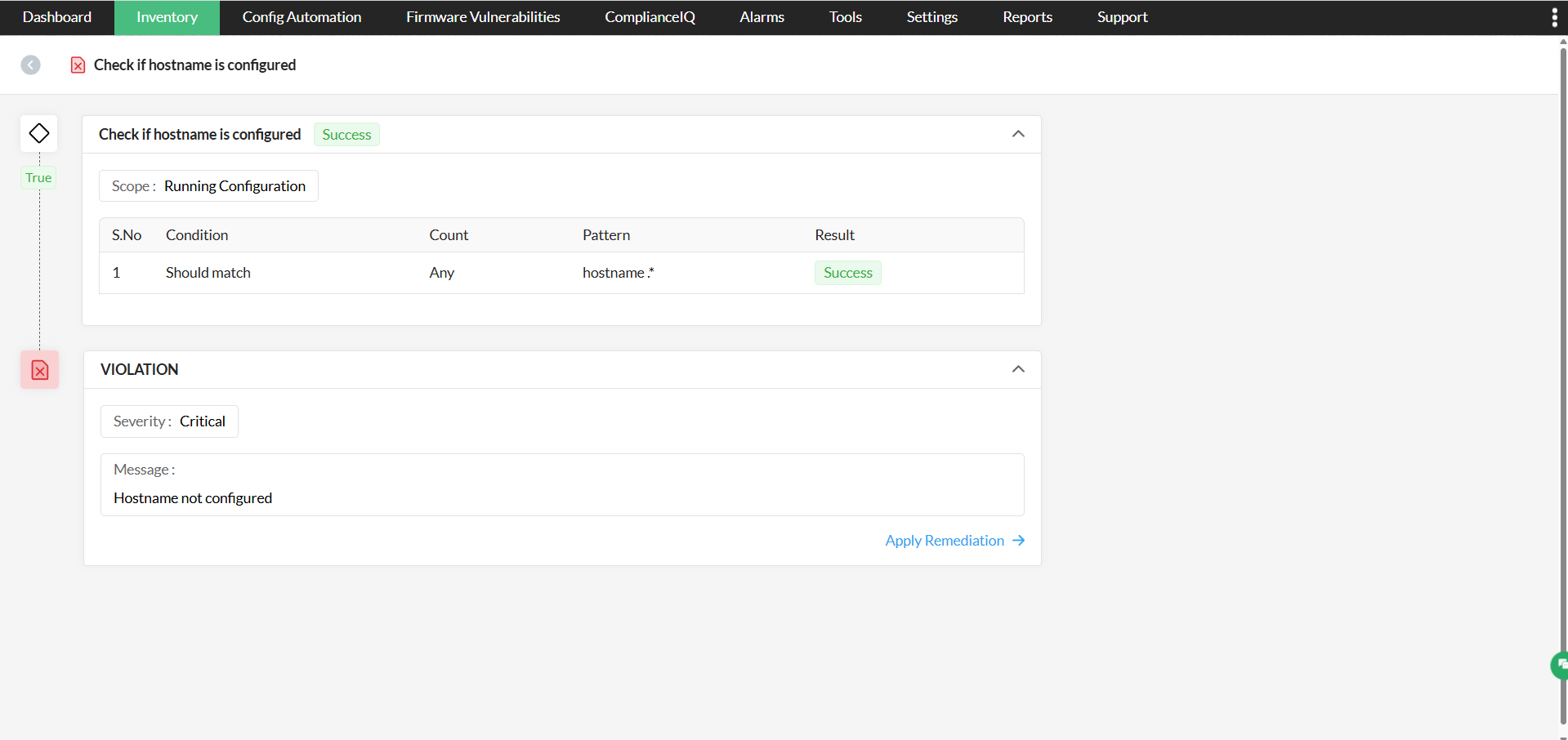
Task: Open the three-dot overflow menu in the navigation bar
Action: point(1554,16)
